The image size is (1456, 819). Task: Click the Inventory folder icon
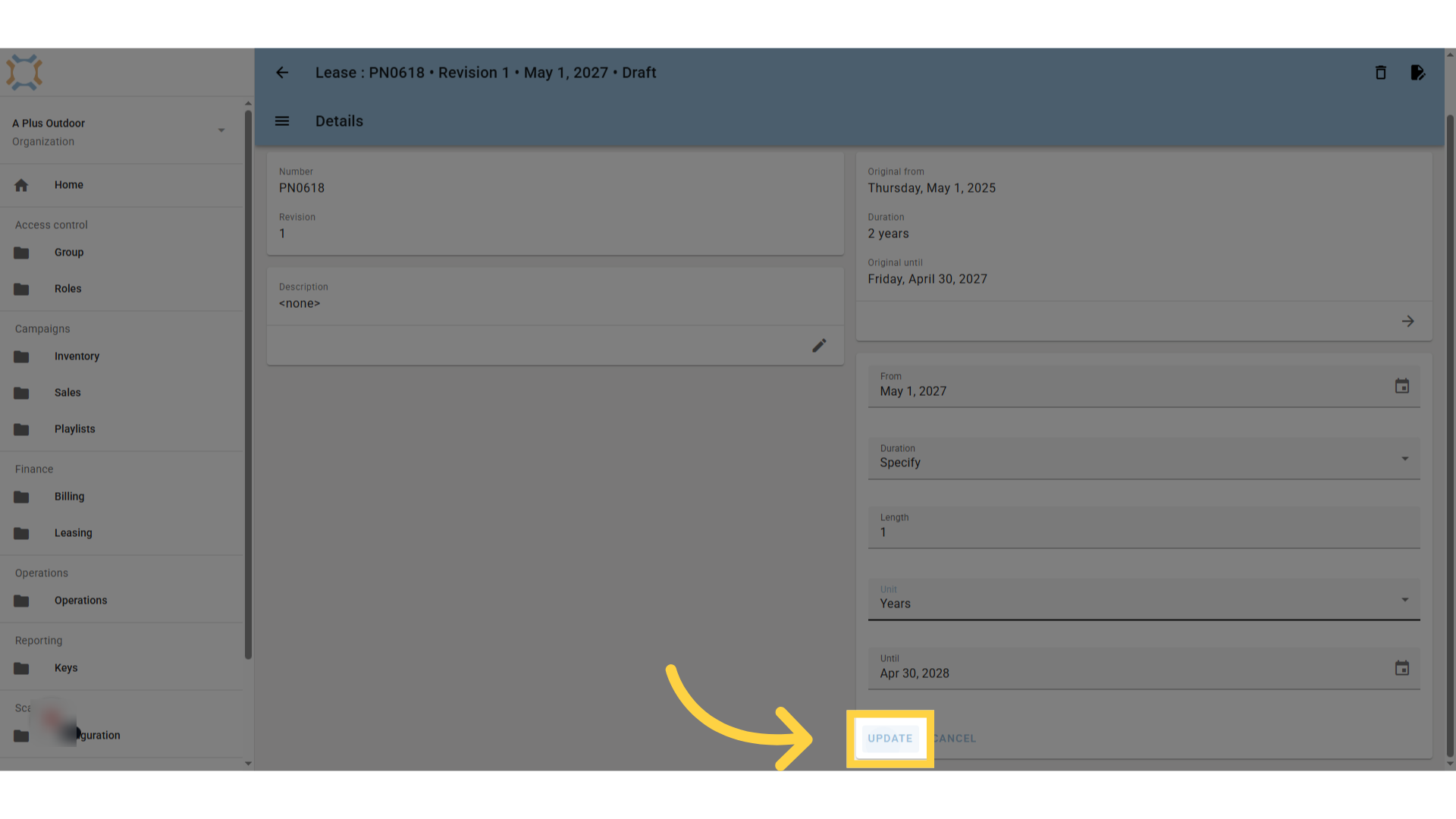21,356
